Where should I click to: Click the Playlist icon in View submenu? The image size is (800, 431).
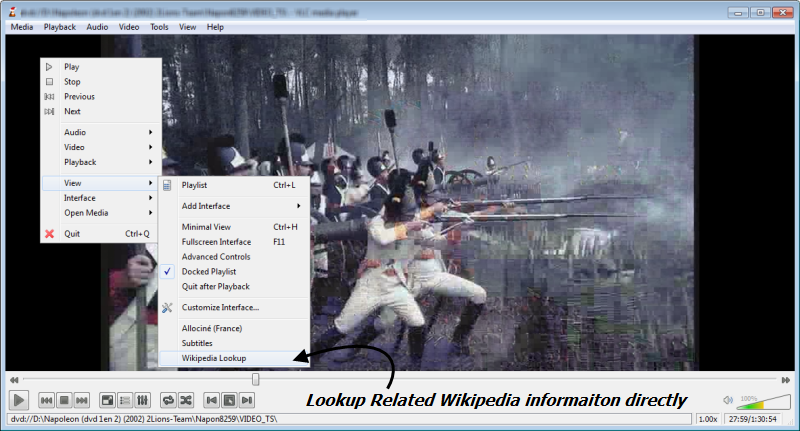(x=167, y=185)
